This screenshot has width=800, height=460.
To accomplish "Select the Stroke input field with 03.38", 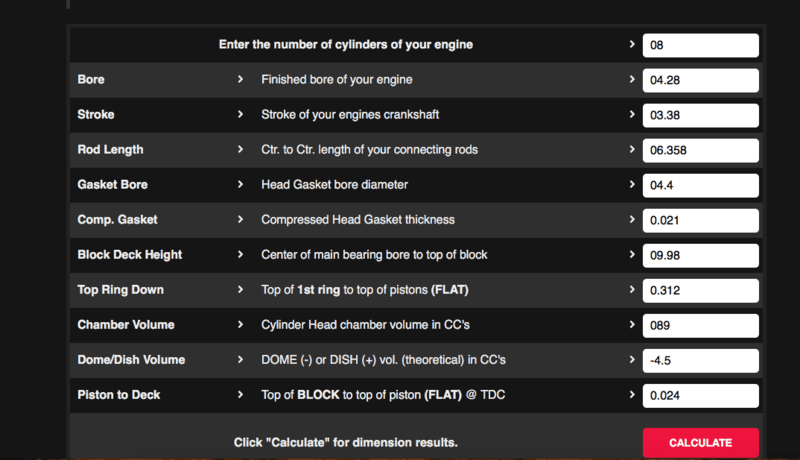I will click(700, 115).
